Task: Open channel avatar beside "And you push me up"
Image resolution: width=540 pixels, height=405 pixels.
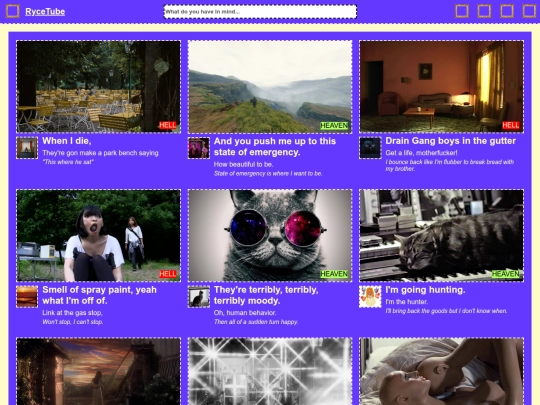Action: (x=199, y=148)
